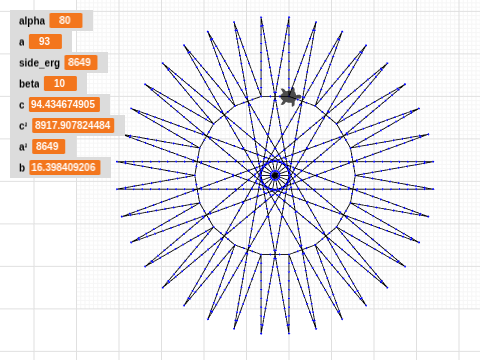Click the variable a value 93
This screenshot has width=480, height=360.
[x=45, y=41]
